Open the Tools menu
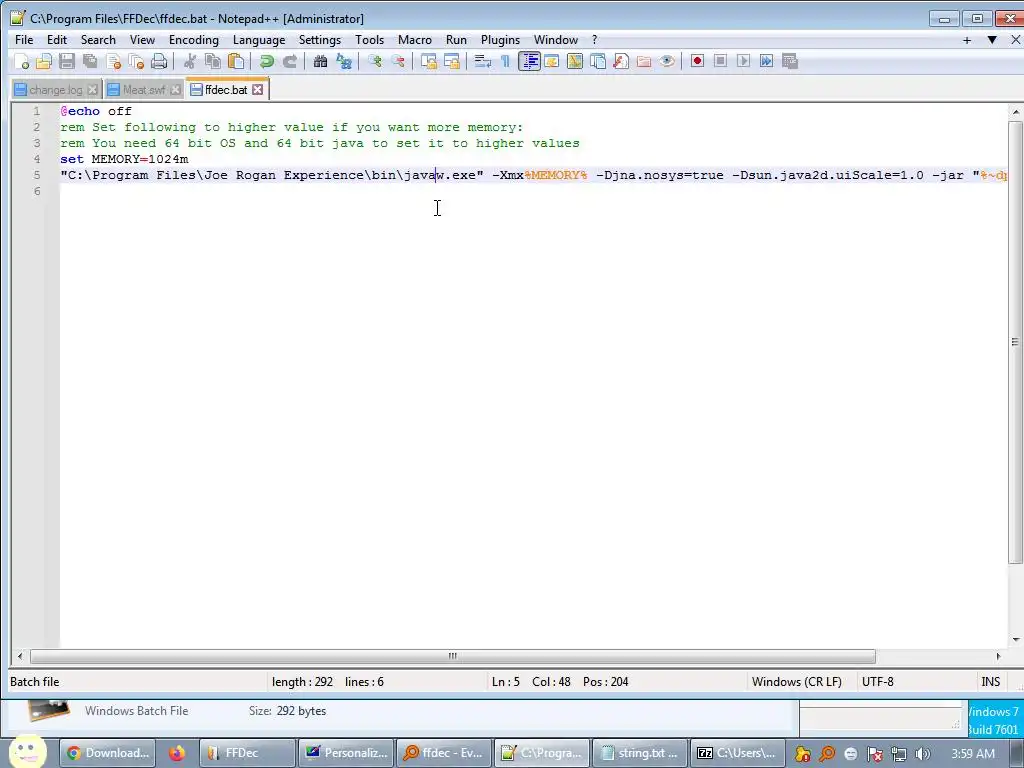Screen dimensions: 1024x768 click(370, 40)
